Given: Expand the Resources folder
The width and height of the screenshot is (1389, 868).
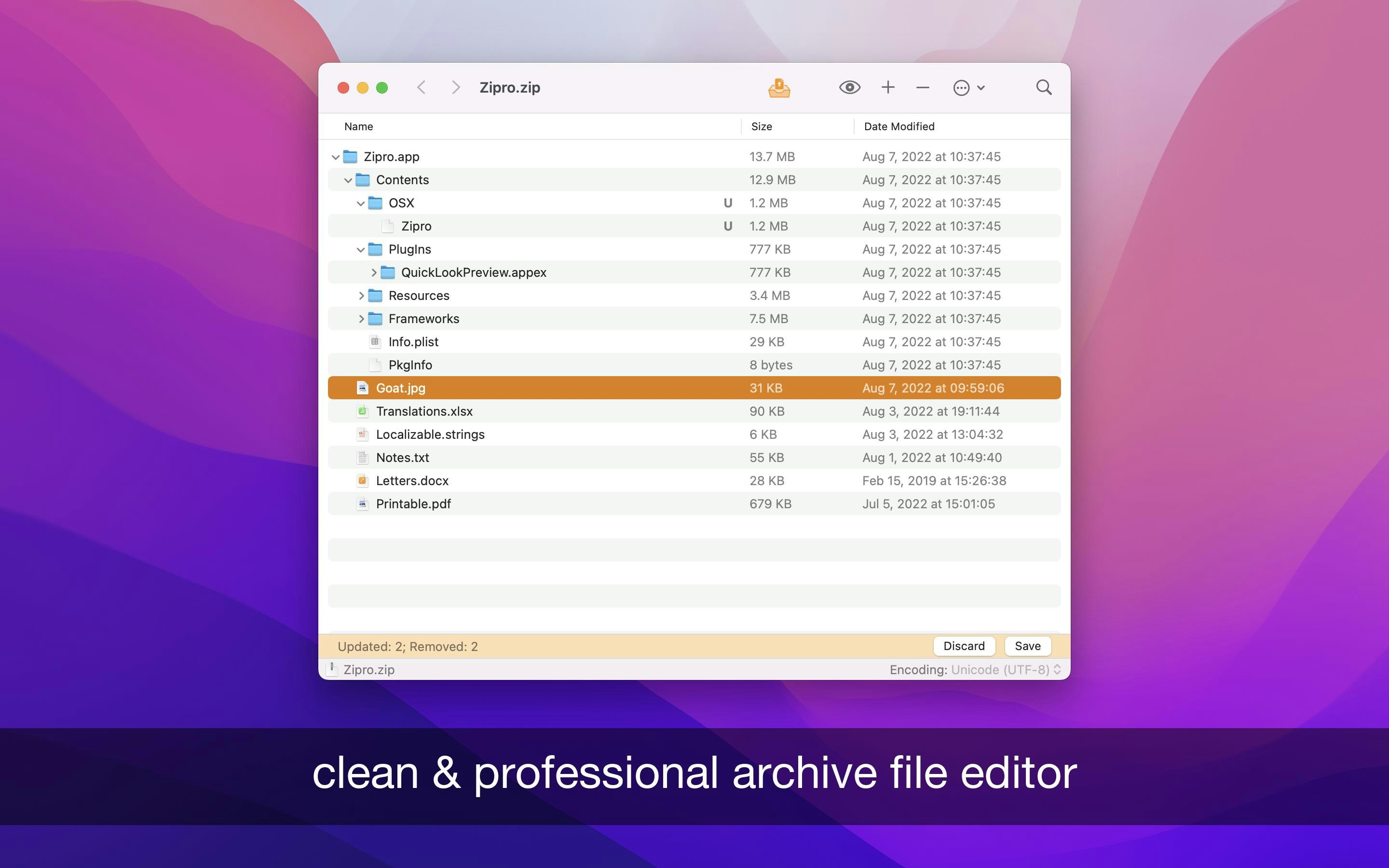Looking at the screenshot, I should pos(361,296).
